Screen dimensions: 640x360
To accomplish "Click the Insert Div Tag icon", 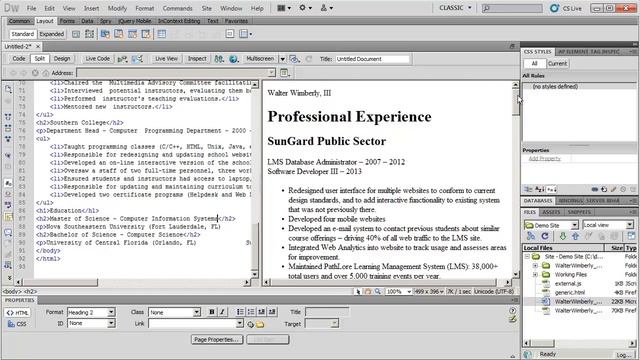I will tap(76, 34).
